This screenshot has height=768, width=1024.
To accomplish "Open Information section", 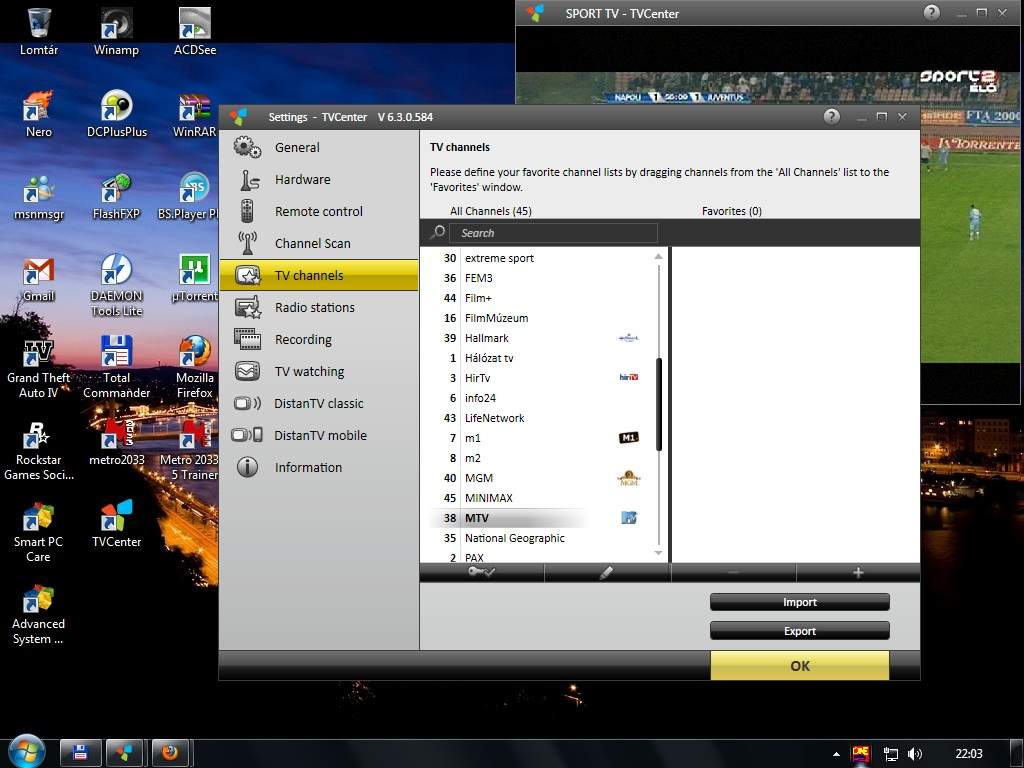I will (319, 468).
